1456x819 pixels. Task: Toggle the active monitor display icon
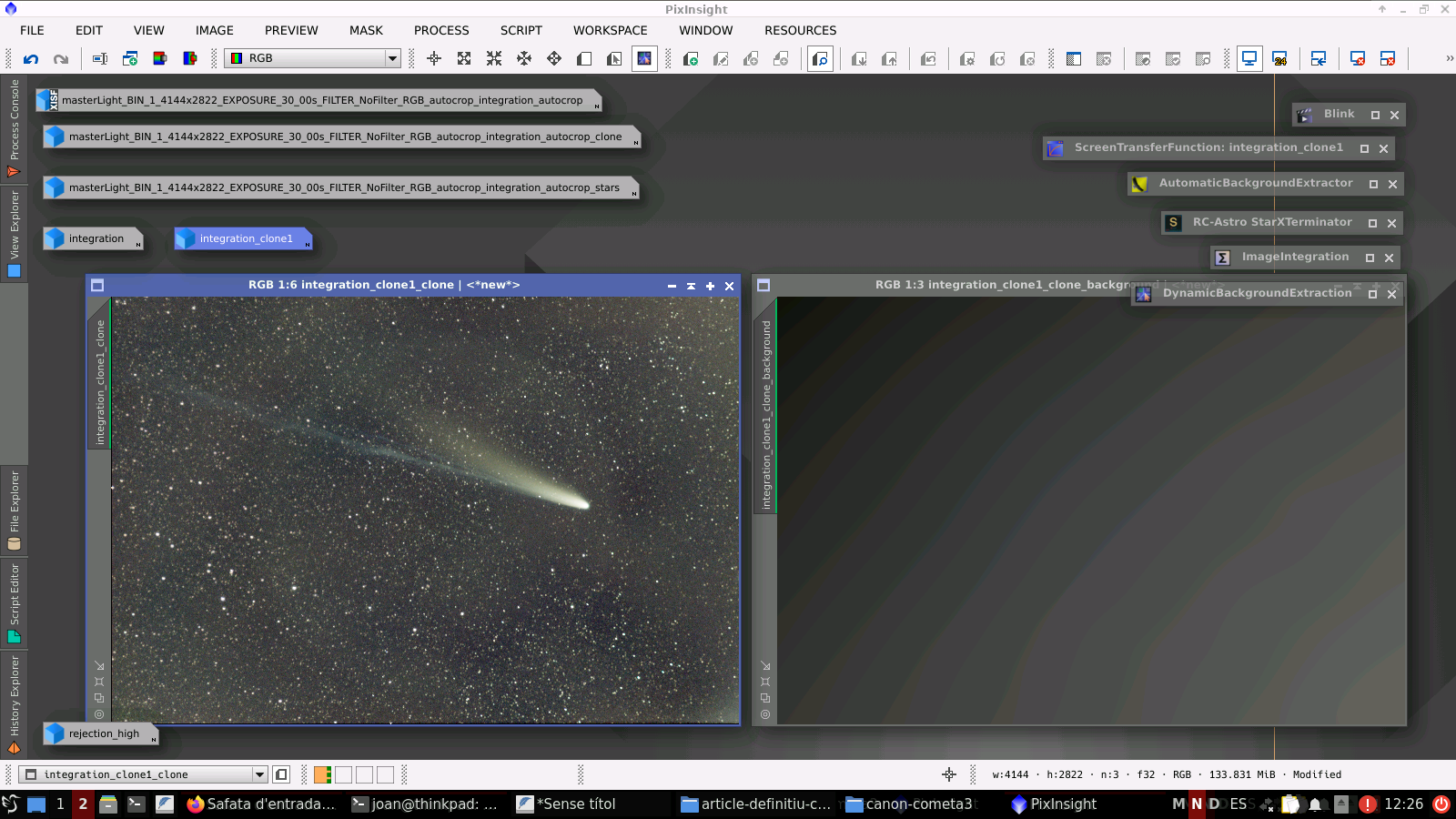(1249, 59)
